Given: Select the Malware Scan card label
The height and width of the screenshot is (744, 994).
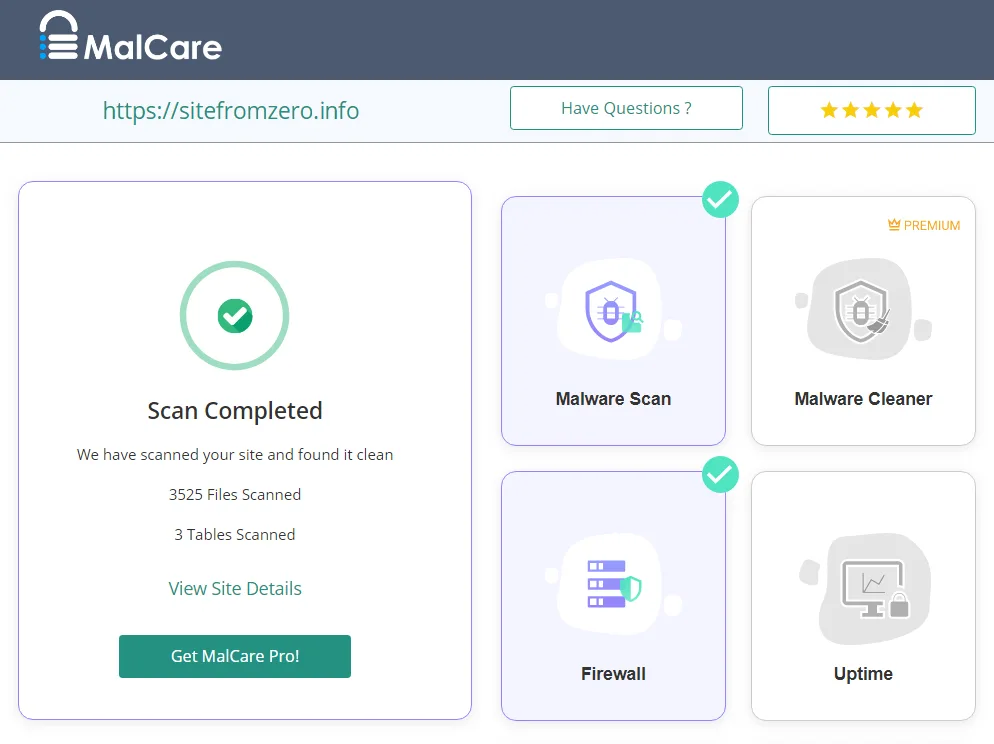Looking at the screenshot, I should pos(613,399).
